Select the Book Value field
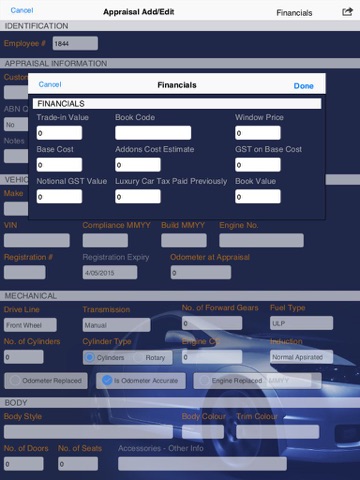360x480 pixels. (x=258, y=196)
